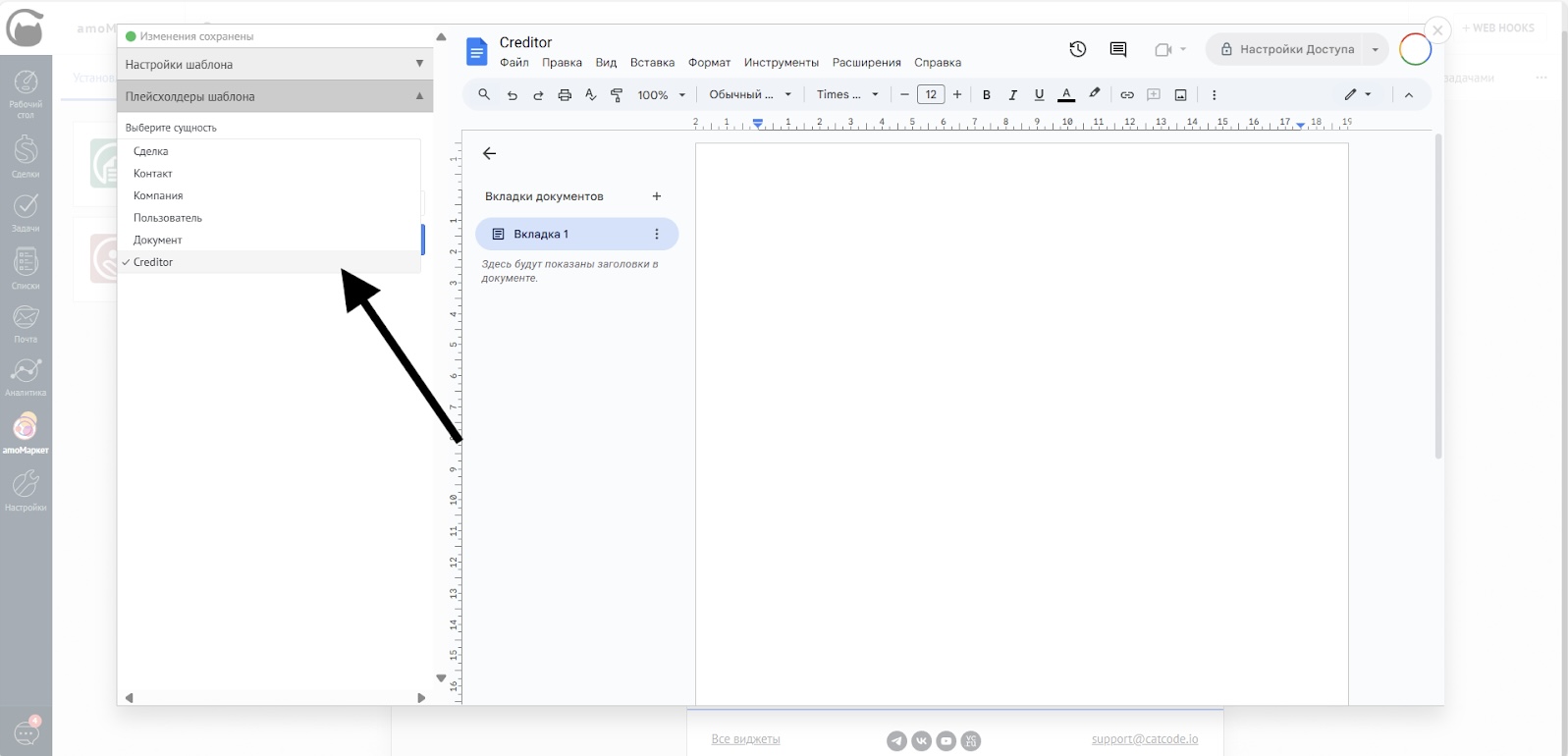Open Файл menu
This screenshot has height=756, width=1568.
(x=514, y=63)
